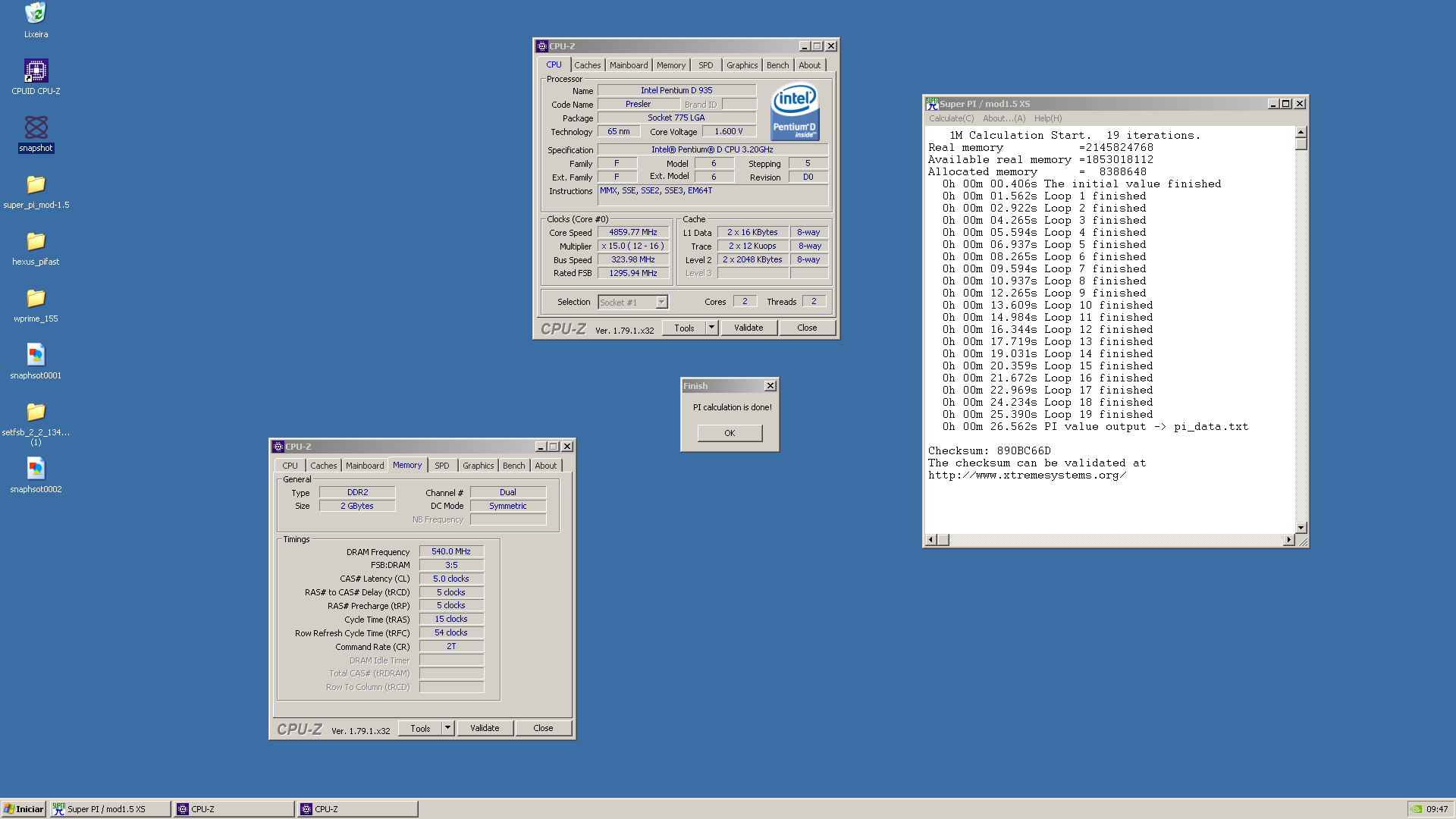Open About tab in top CPU-Z window
This screenshot has width=1456, height=819.
tap(809, 65)
